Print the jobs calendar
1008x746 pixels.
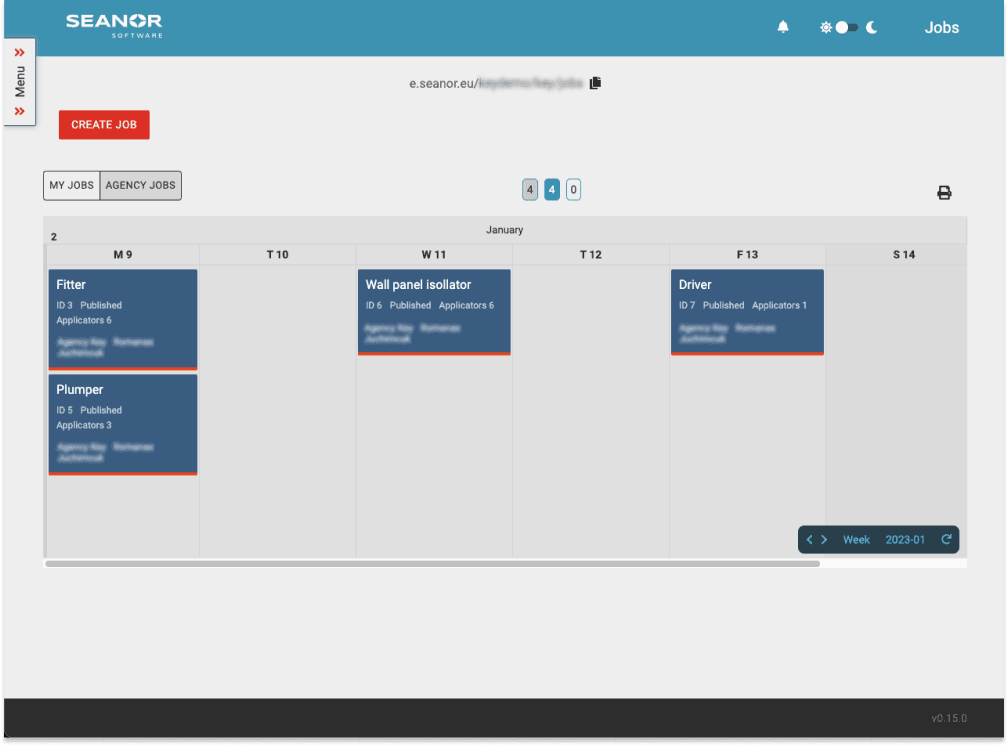click(x=944, y=193)
